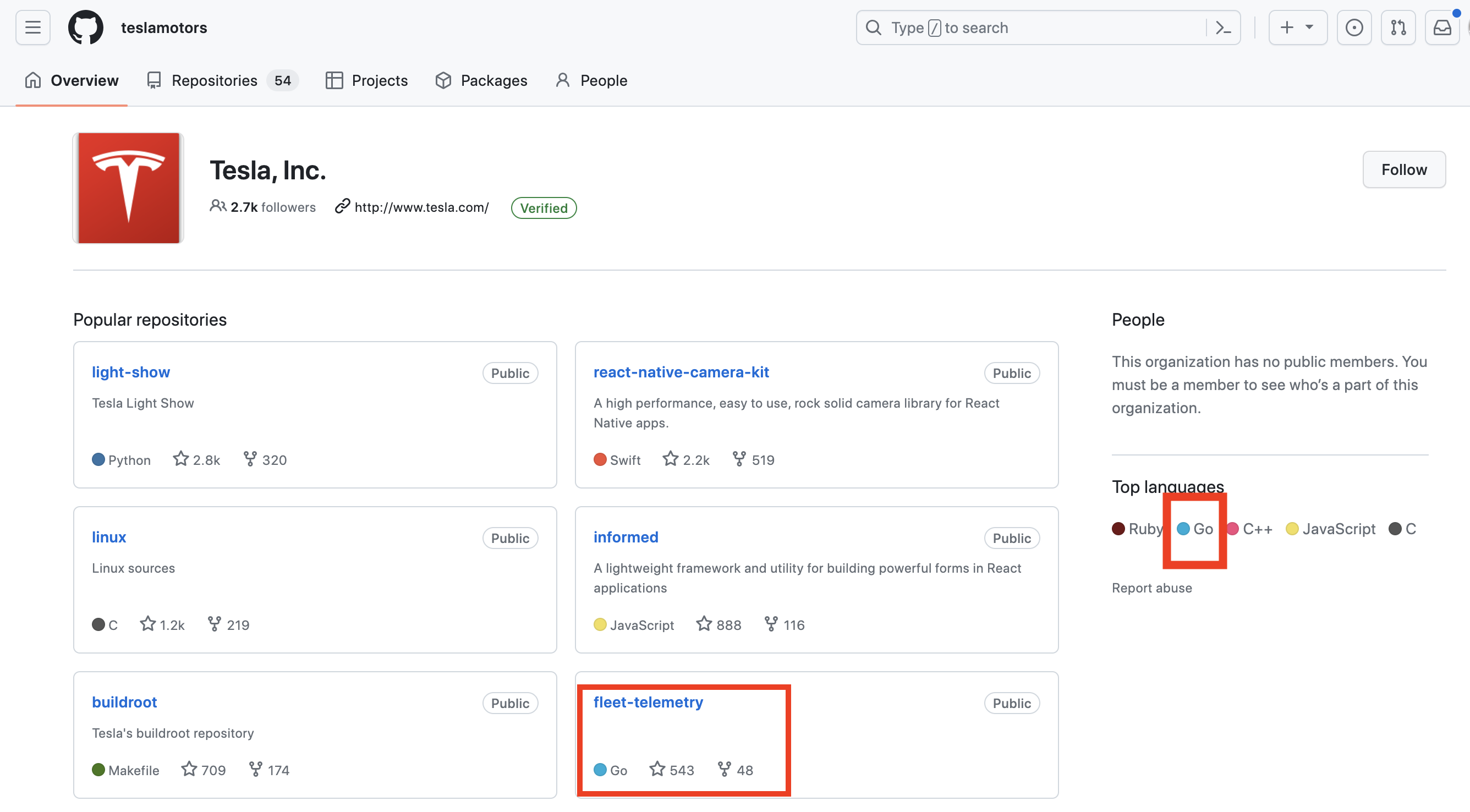
Task: Filter by Go in Top languages
Action: click(1195, 528)
